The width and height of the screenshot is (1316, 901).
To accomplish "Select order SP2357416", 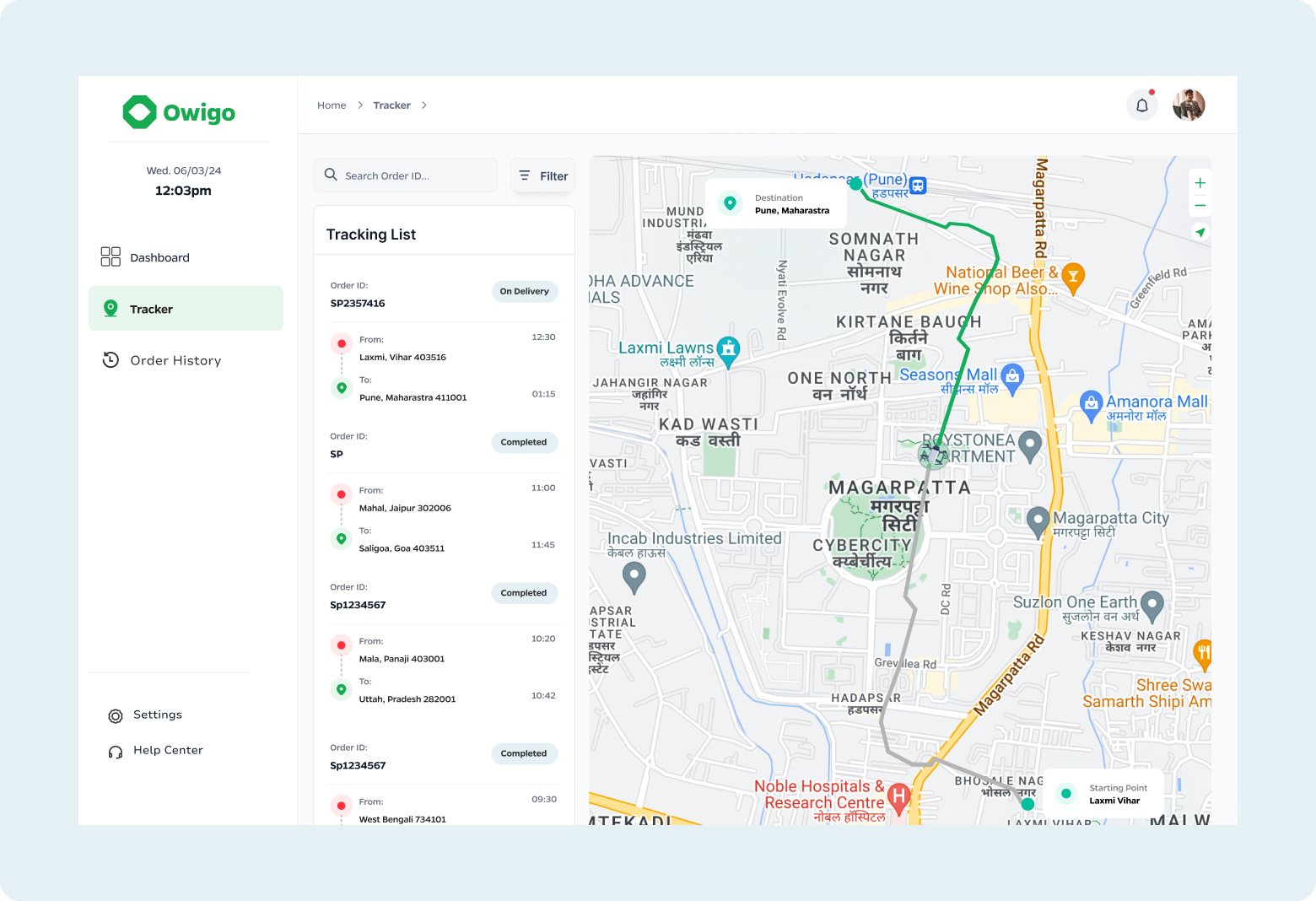I will pos(358,303).
